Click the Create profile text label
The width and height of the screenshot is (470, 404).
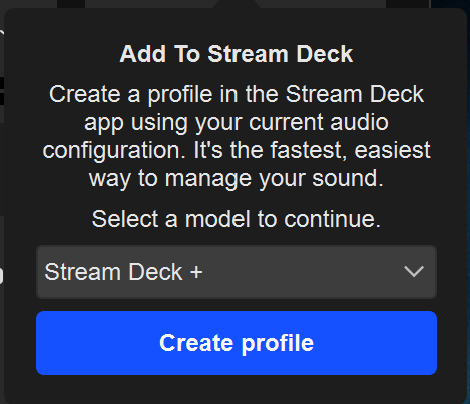[236, 343]
